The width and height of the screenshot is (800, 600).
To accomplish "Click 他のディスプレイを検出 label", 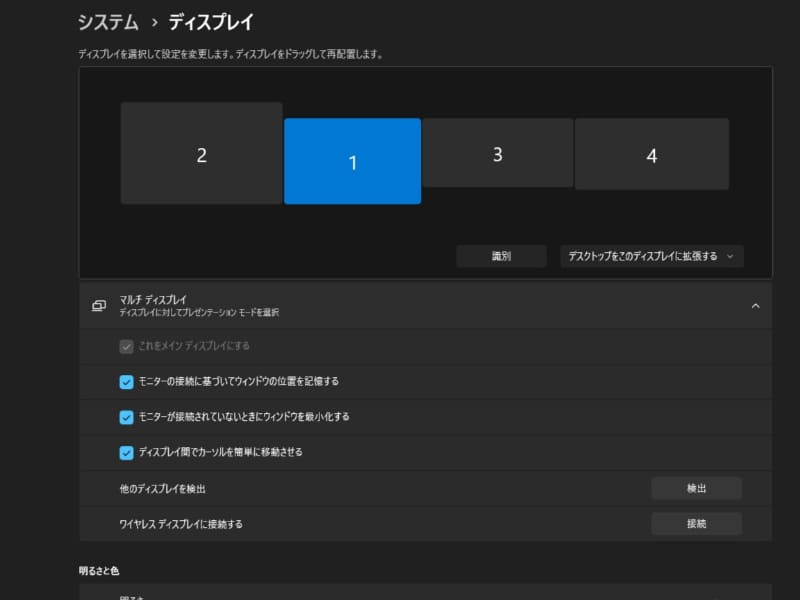I will point(163,489).
